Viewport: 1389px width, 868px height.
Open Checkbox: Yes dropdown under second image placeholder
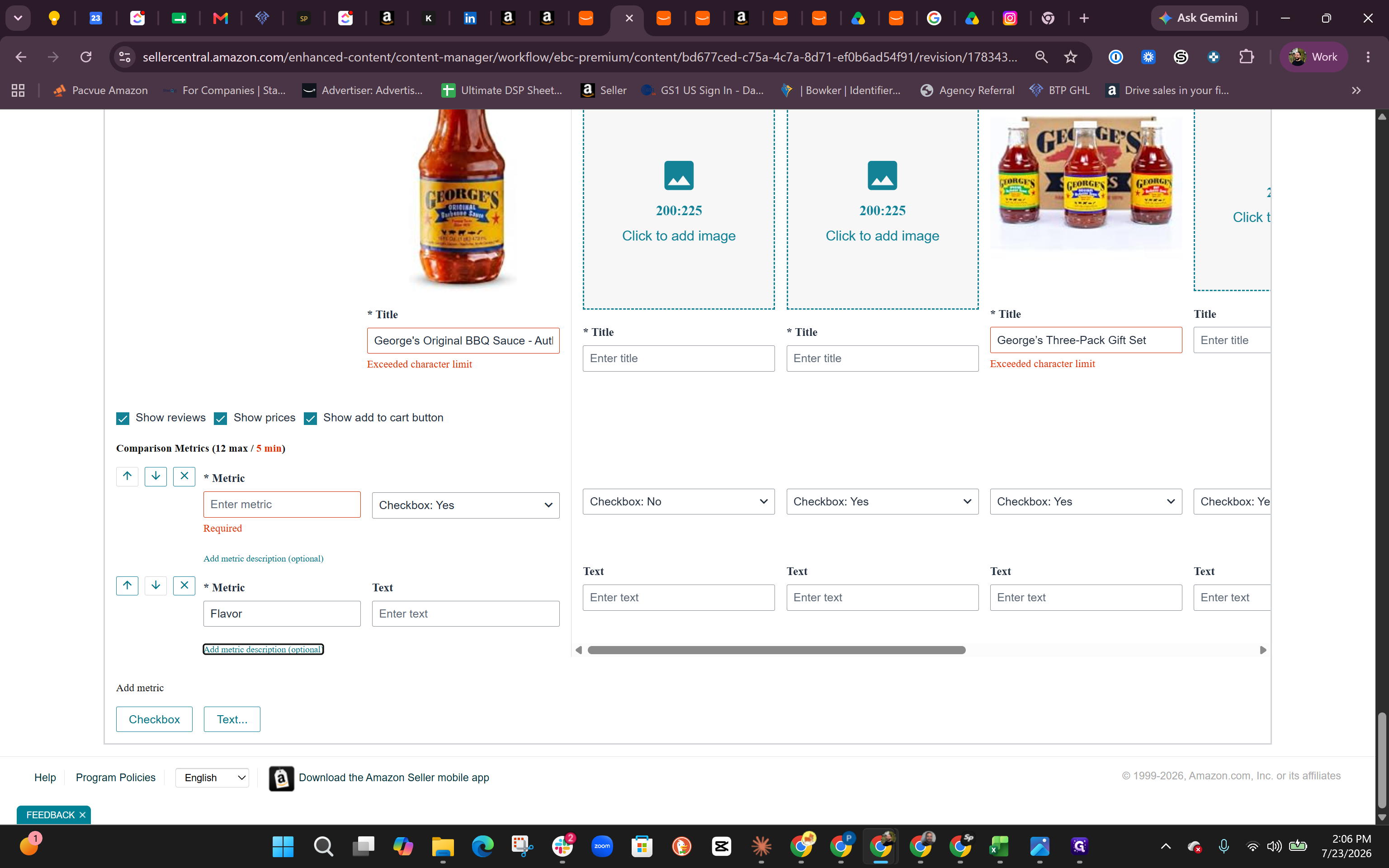(x=882, y=502)
